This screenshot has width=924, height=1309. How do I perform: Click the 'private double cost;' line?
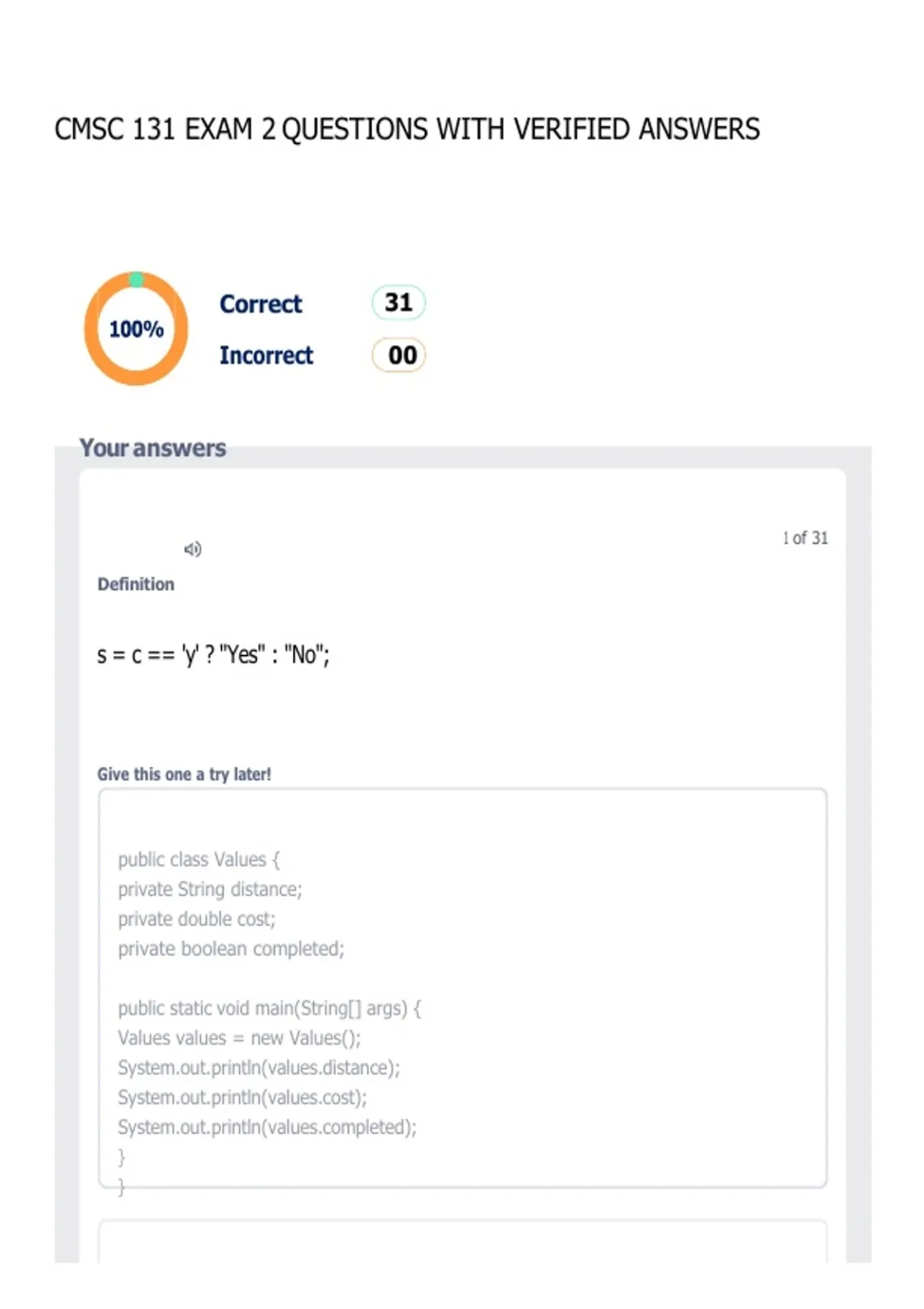click(x=196, y=919)
